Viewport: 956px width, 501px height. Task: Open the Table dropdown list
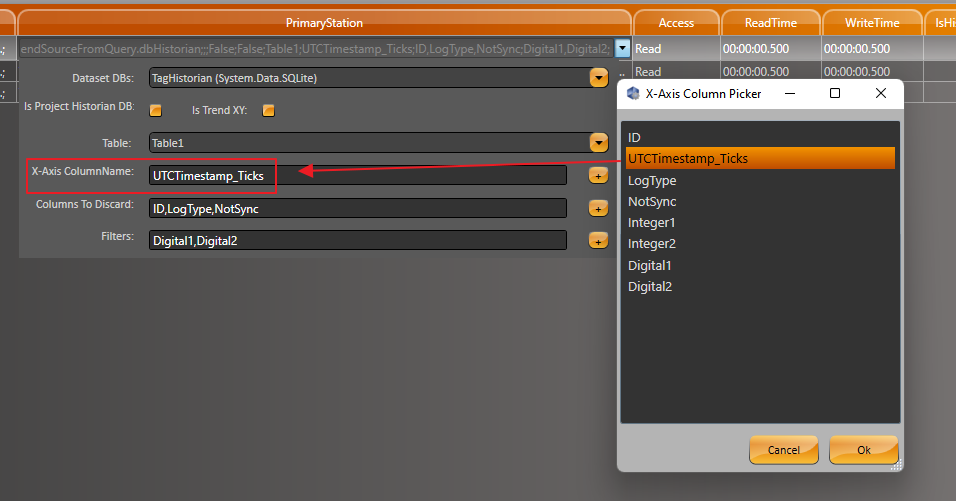click(598, 143)
